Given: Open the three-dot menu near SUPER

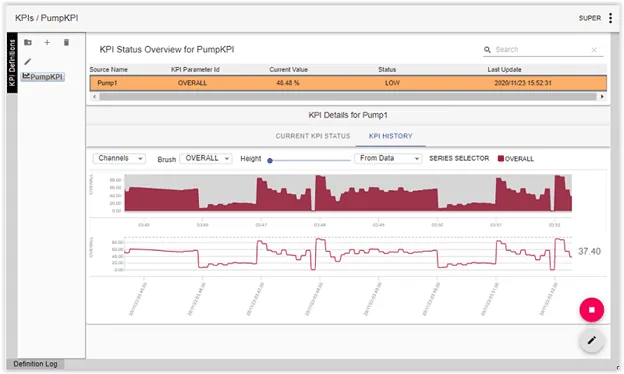Looking at the screenshot, I should [x=610, y=18].
